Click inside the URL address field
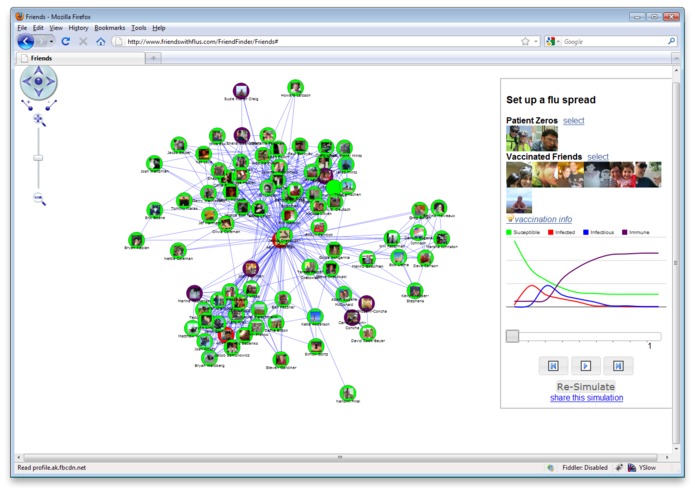695x494 pixels. (x=319, y=42)
